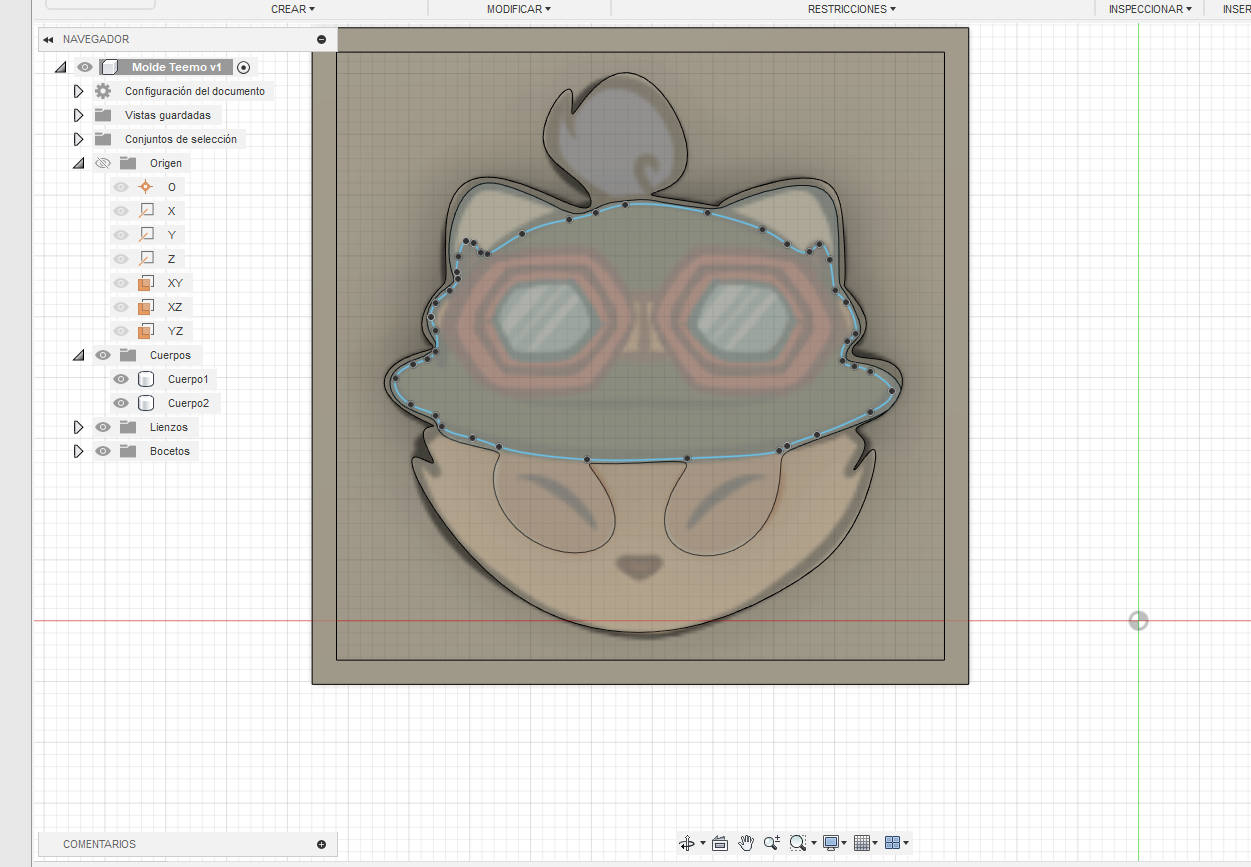Toggle visibility of the Bocetos folder
1251x867 pixels.
[102, 451]
